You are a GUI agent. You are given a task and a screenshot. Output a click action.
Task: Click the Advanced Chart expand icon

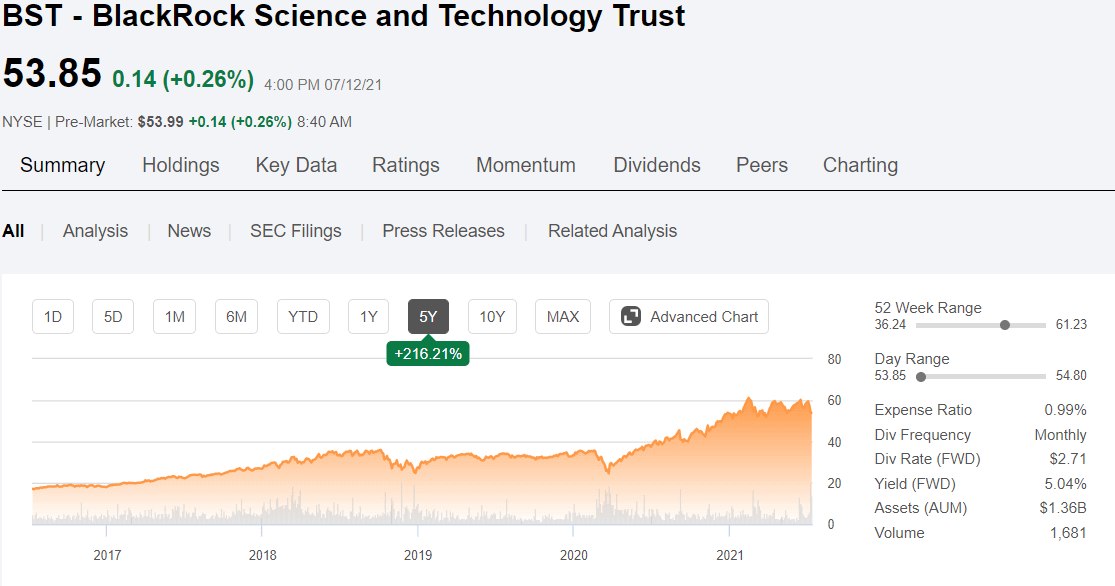click(x=631, y=316)
